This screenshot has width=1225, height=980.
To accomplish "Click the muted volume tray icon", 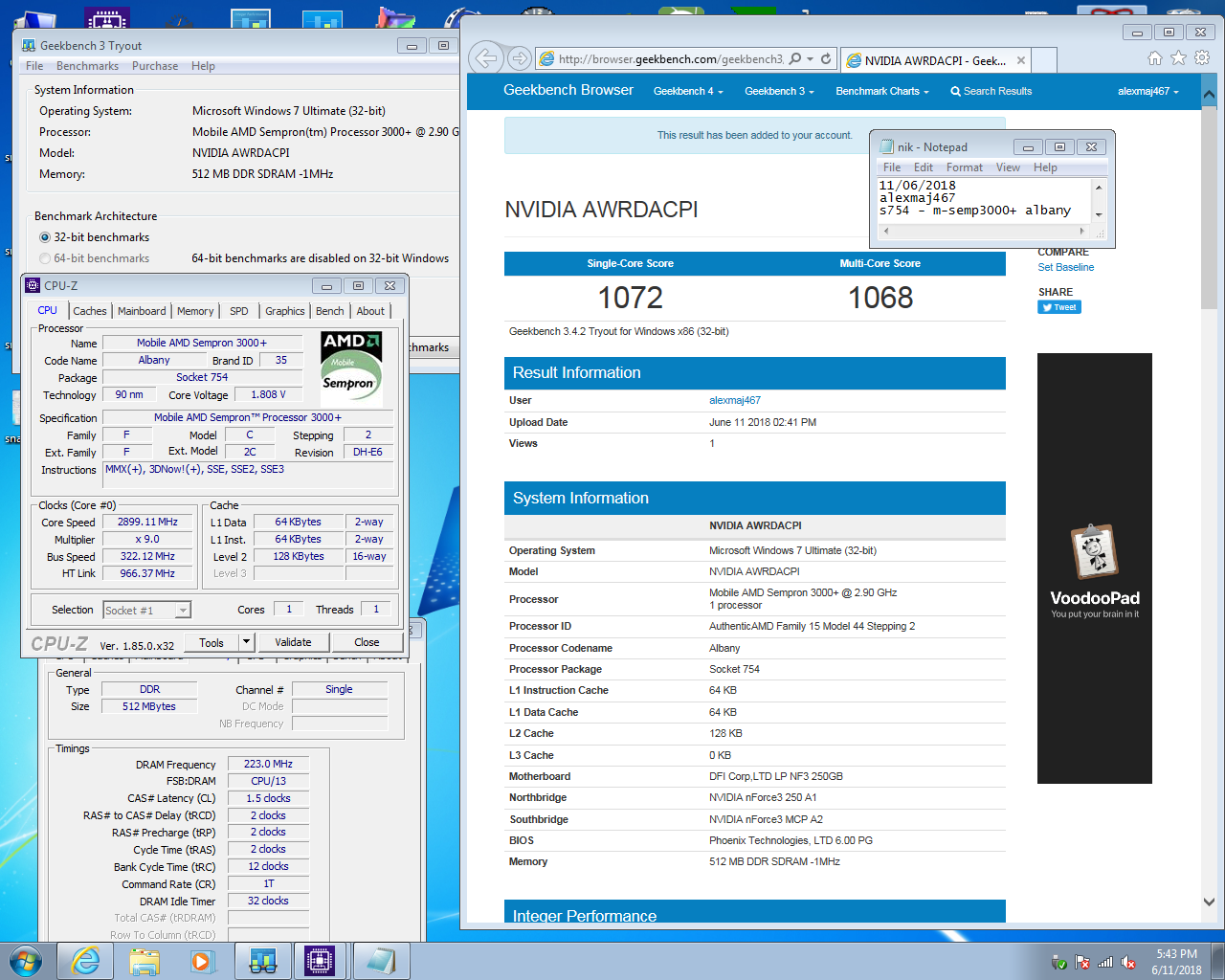I will pos(1128,962).
